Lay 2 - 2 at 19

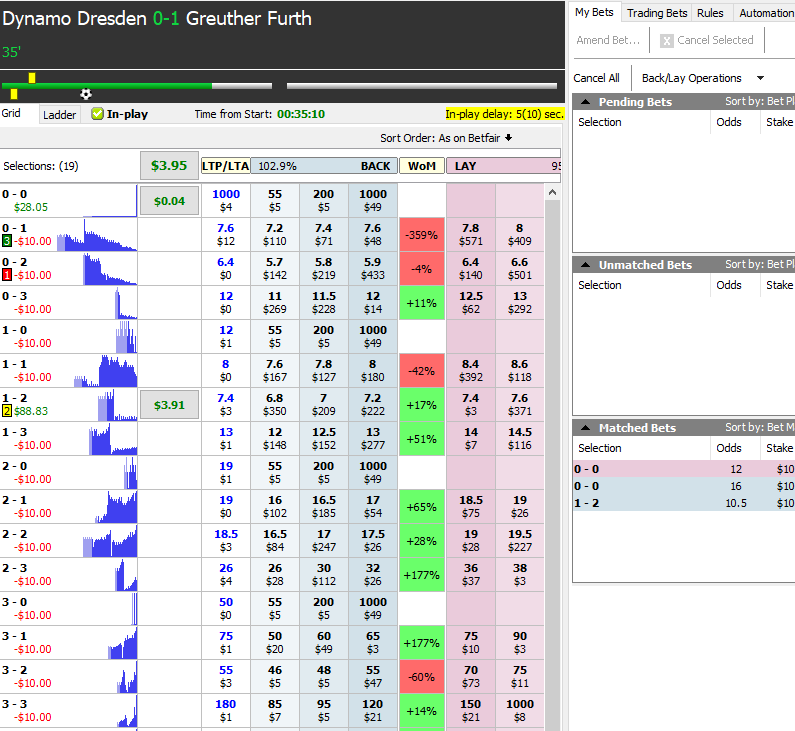click(471, 540)
